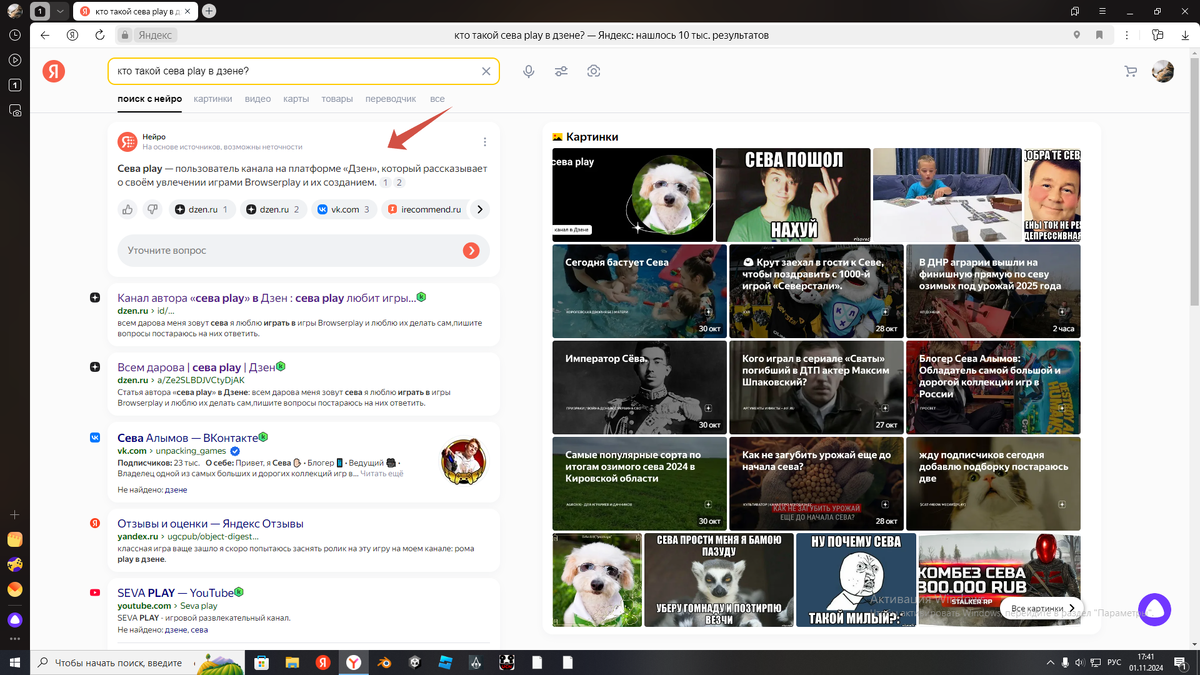Viewport: 1200px width, 675px height.
Task: Click the Yandex home button in toolbar
Action: pyautogui.click(x=72, y=35)
